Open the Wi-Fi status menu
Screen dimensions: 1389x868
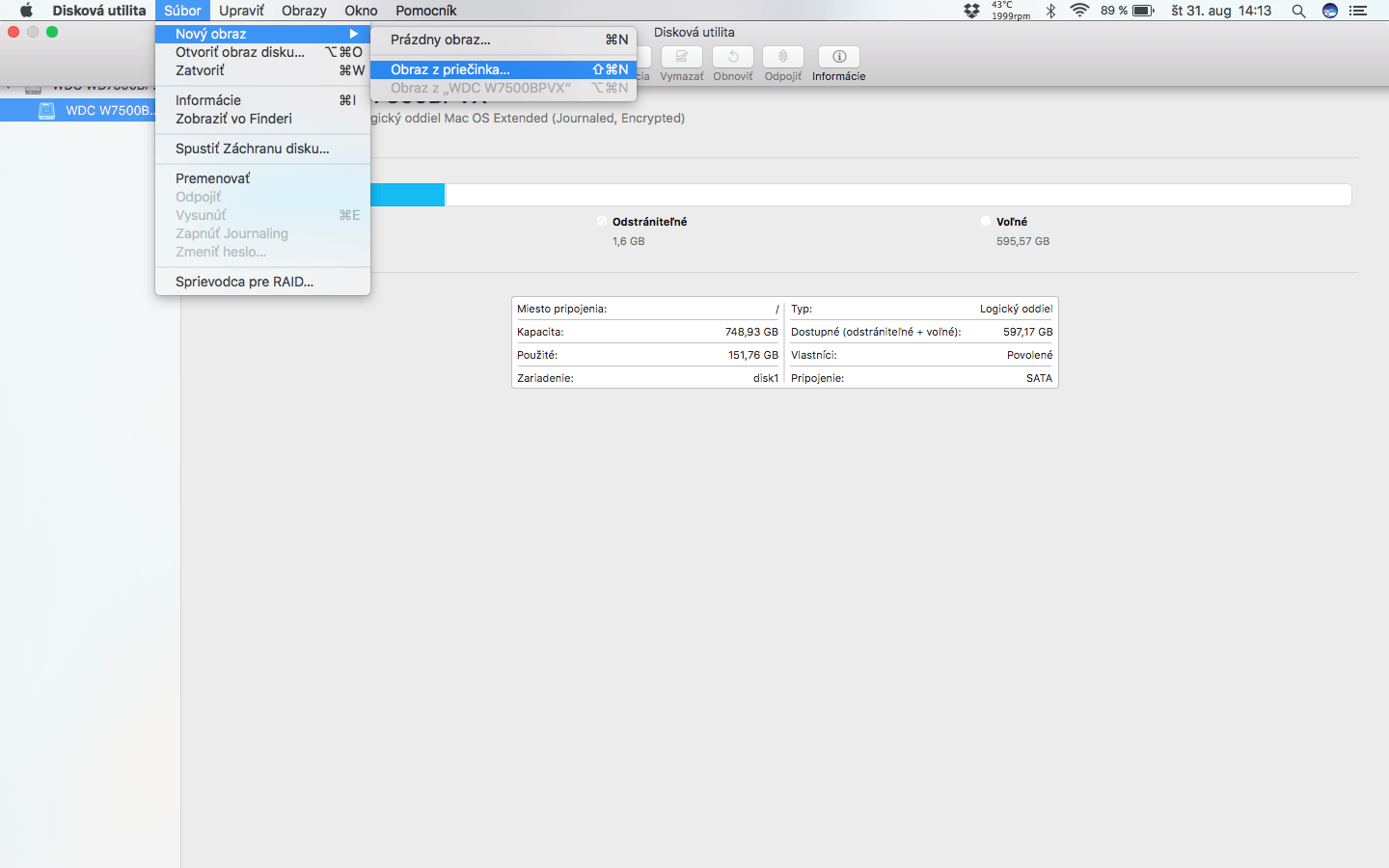1079,11
